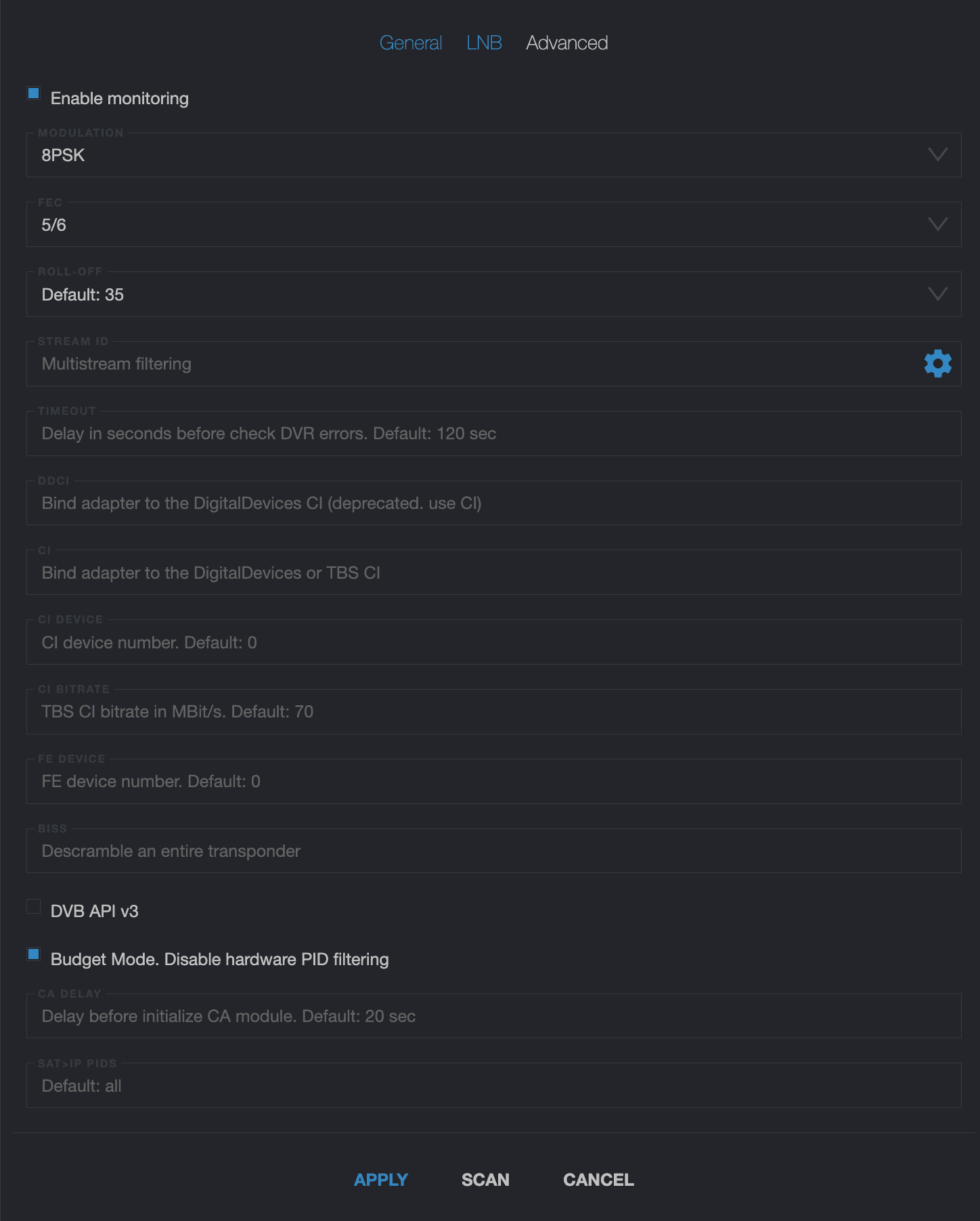This screenshot has width=980, height=1221.
Task: Switch to the LNB tab
Action: pyautogui.click(x=485, y=42)
